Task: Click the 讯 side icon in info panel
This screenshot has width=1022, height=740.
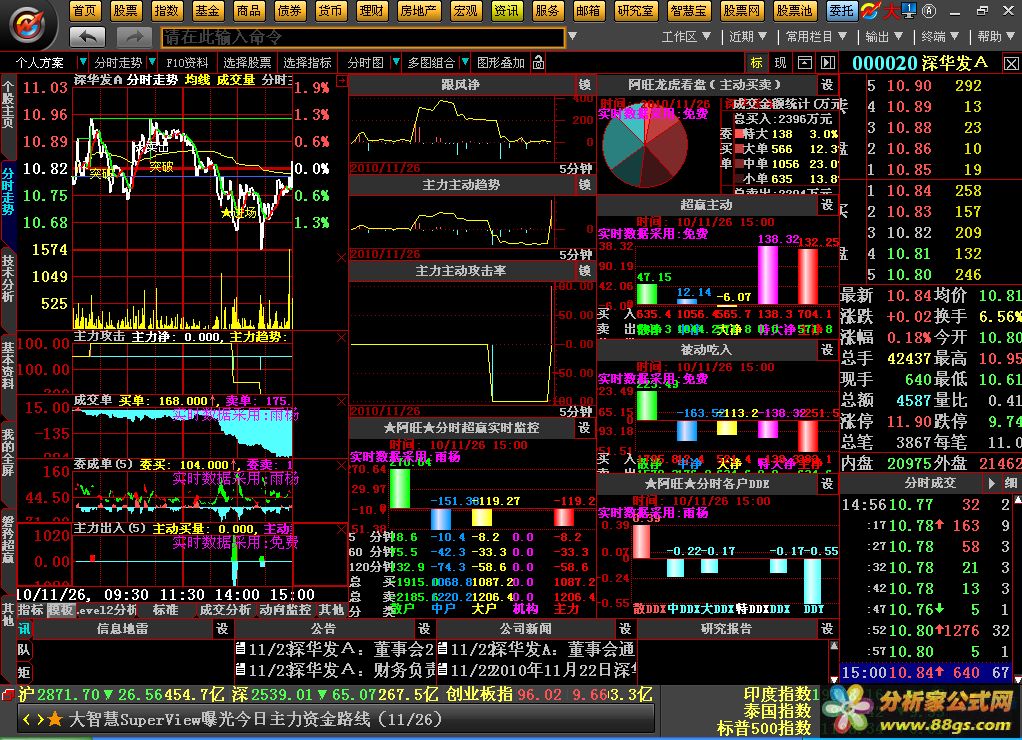Action: 24,629
